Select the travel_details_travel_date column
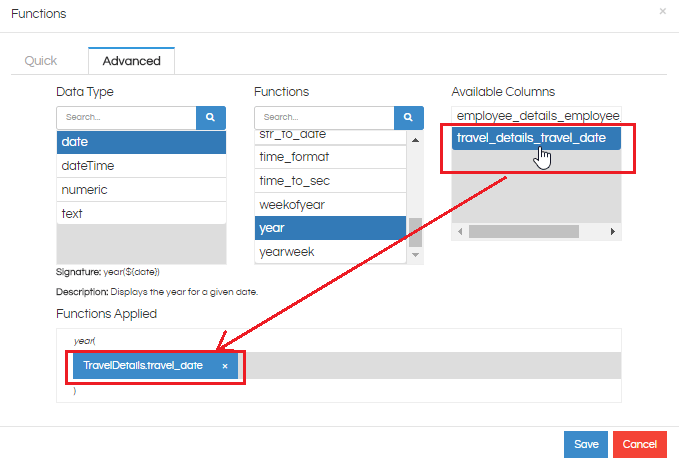This screenshot has height=461, width=679. (537, 138)
